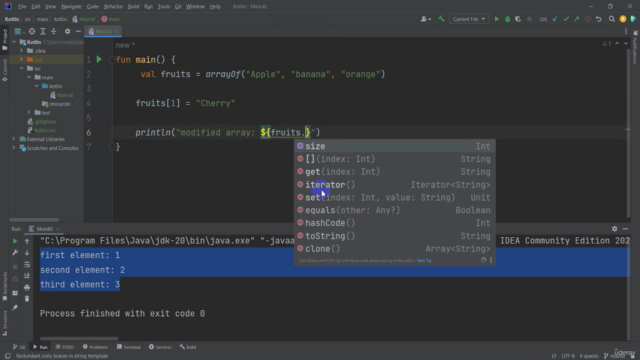
Task: Open Run panel settings gear
Action: [614, 229]
